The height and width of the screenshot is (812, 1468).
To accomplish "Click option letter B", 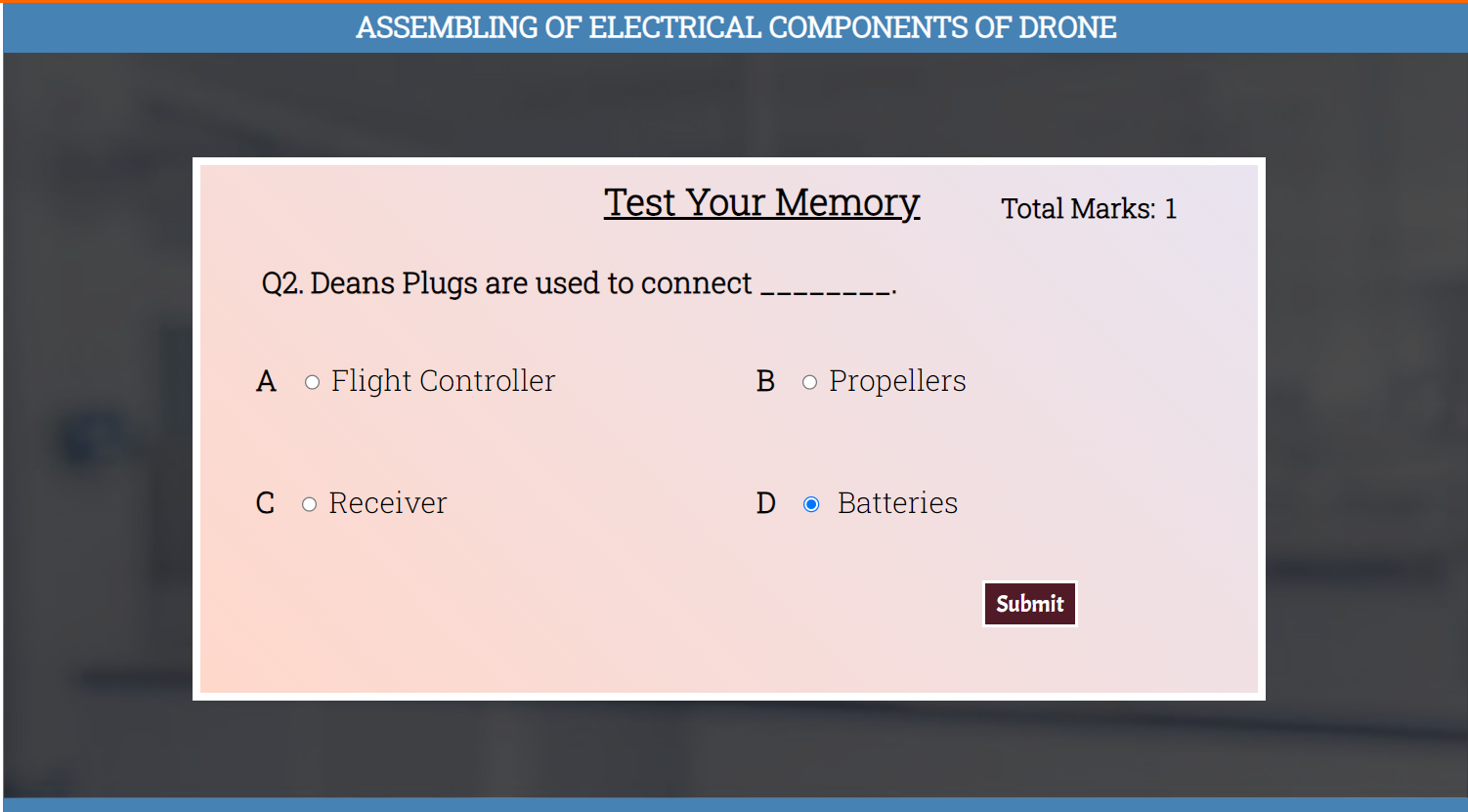I will 765,381.
